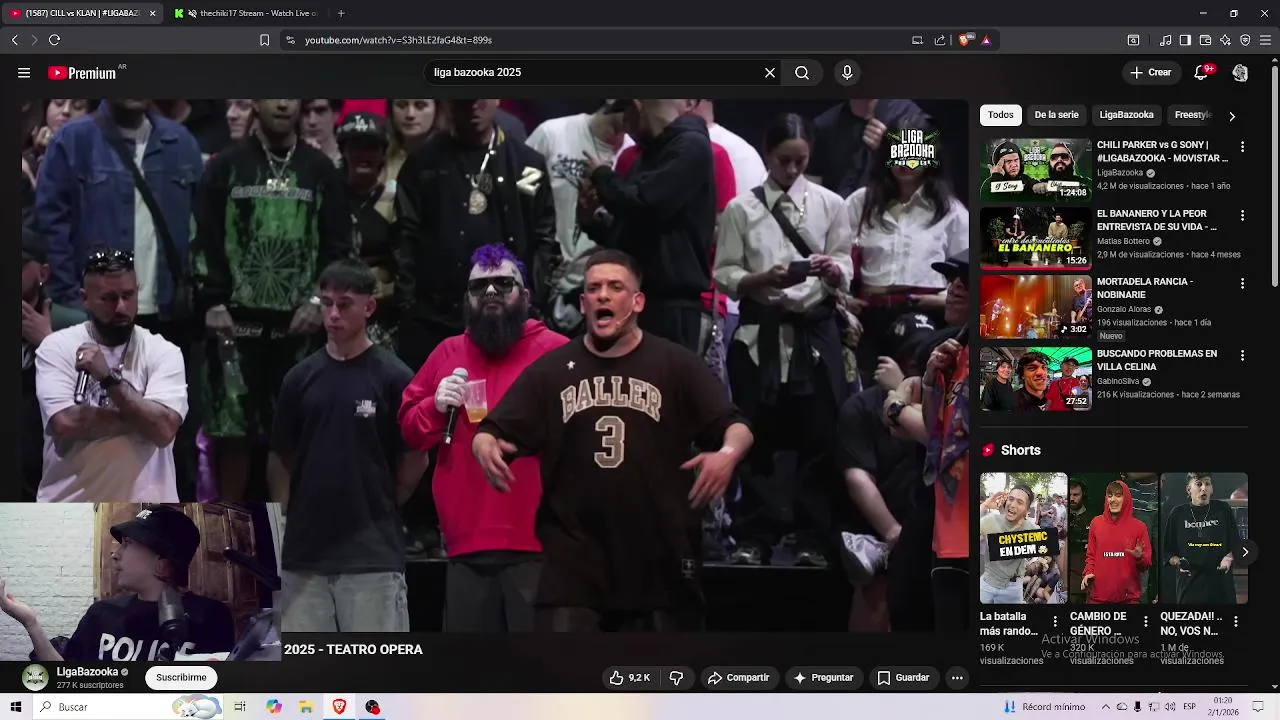Open File Explorer from the taskbar
The width and height of the screenshot is (1280, 720).
(x=306, y=707)
